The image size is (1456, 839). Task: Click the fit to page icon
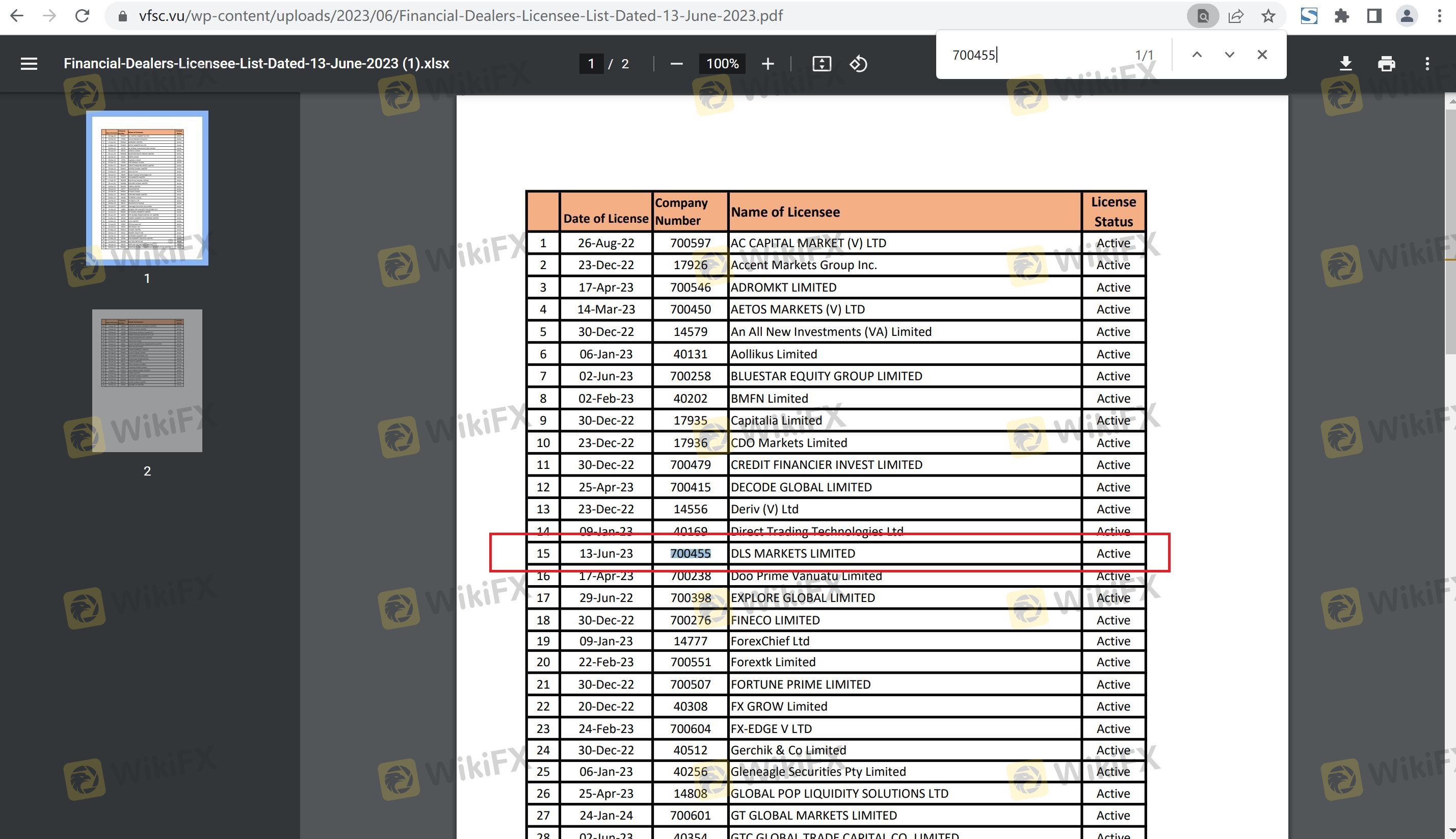(x=822, y=63)
